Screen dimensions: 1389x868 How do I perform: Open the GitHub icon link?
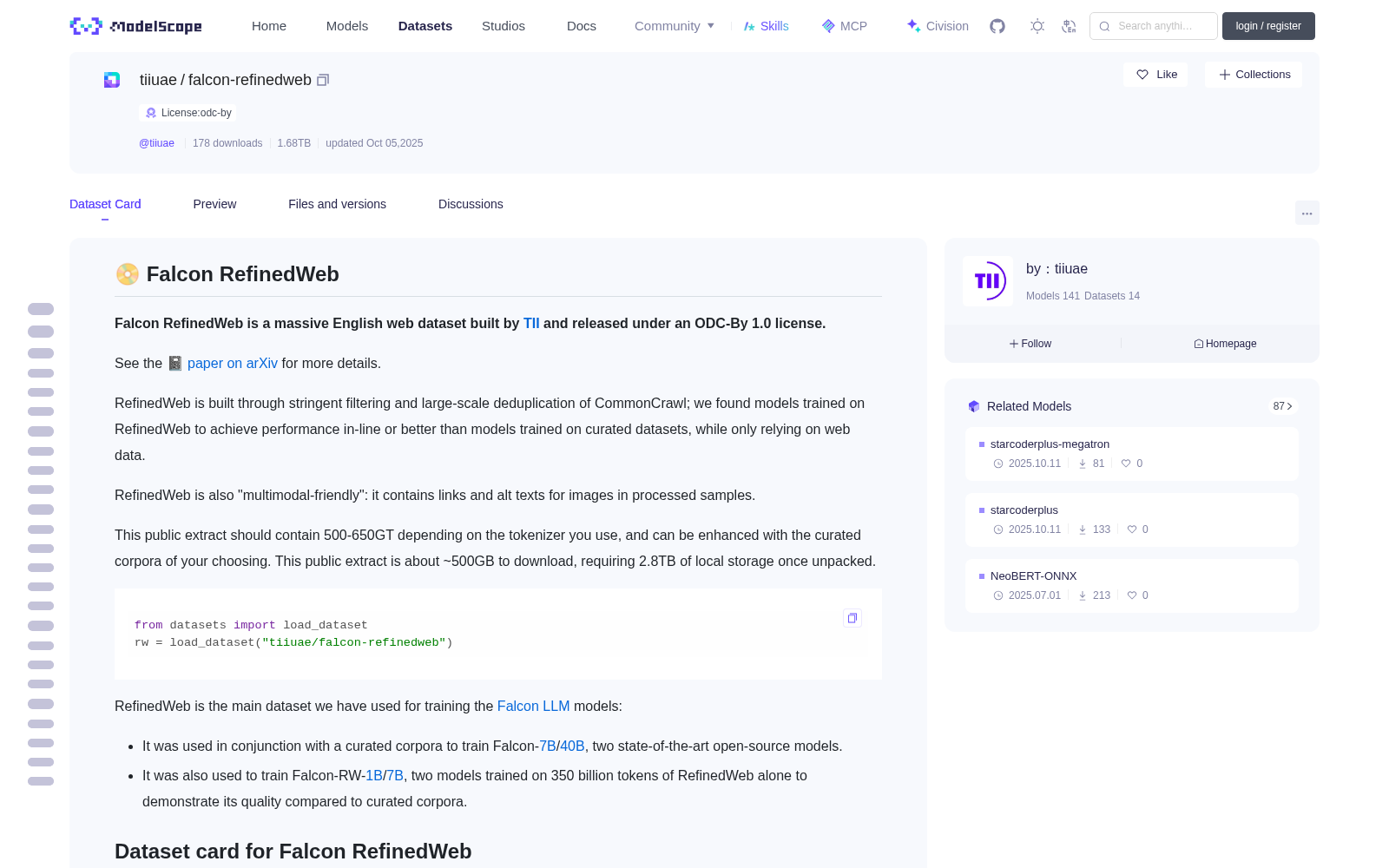pyautogui.click(x=997, y=26)
